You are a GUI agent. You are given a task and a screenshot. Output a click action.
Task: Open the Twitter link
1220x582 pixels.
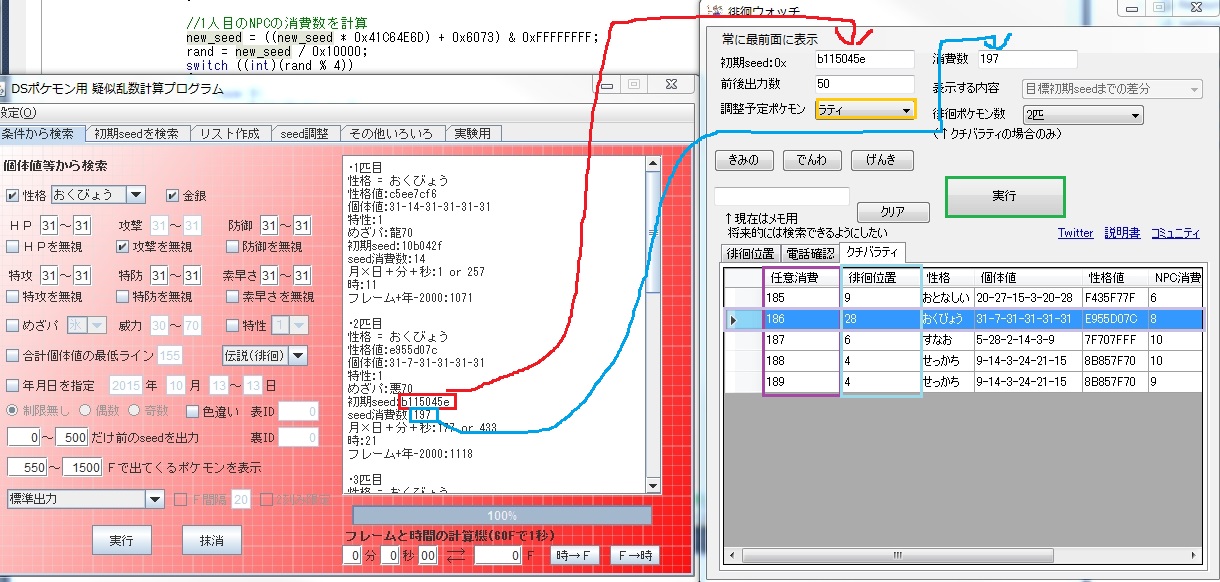[x=1076, y=233]
